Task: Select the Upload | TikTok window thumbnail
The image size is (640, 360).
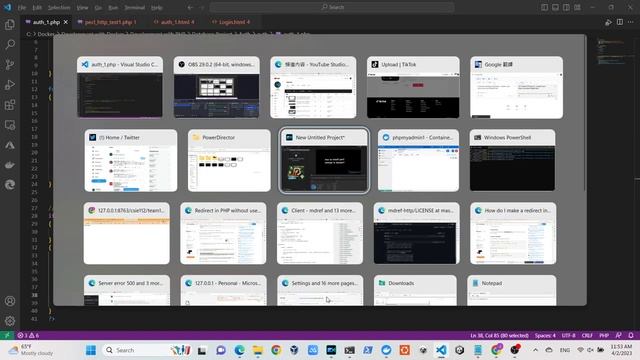Action: pyautogui.click(x=413, y=87)
